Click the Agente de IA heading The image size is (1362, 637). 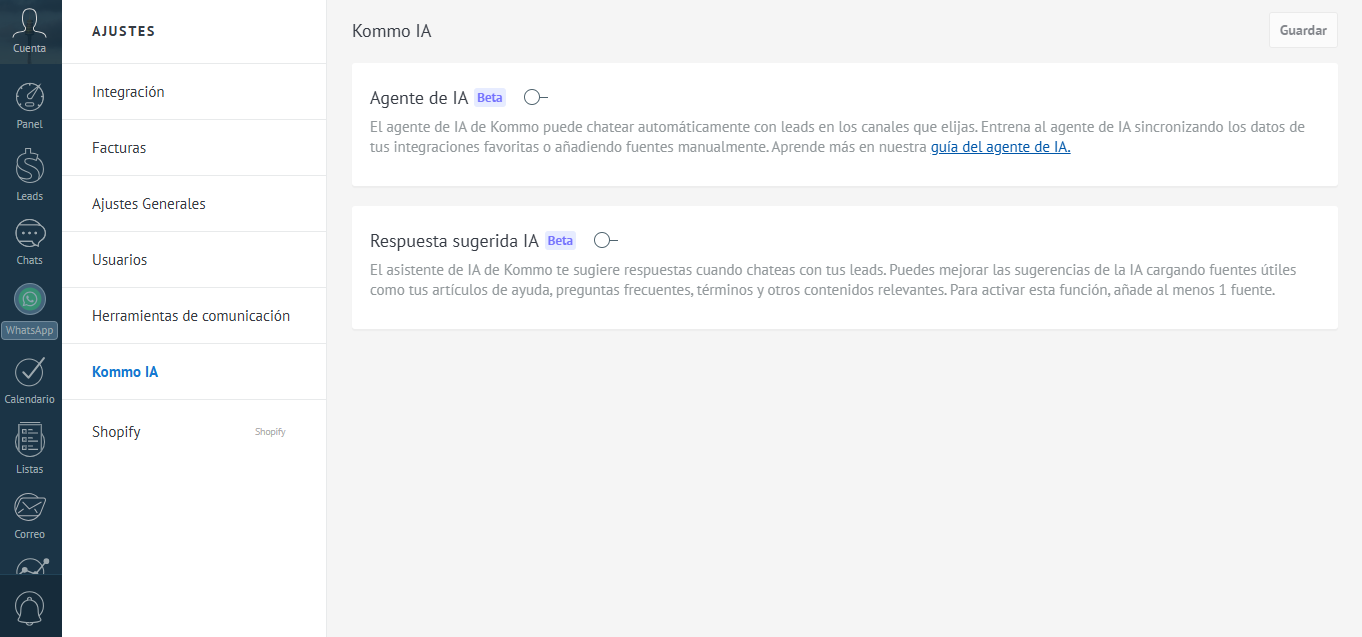[x=419, y=98]
